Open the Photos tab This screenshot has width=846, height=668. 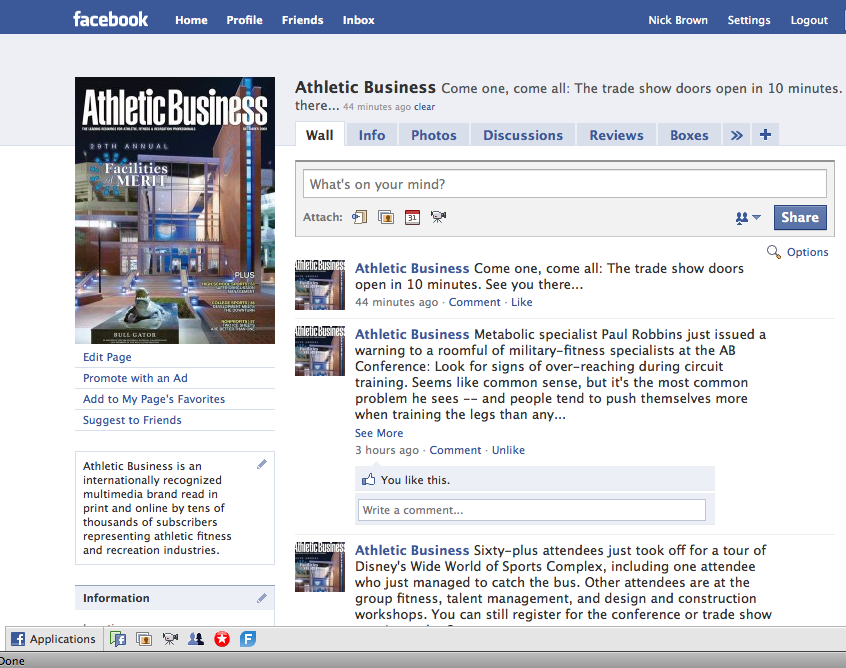coord(434,135)
